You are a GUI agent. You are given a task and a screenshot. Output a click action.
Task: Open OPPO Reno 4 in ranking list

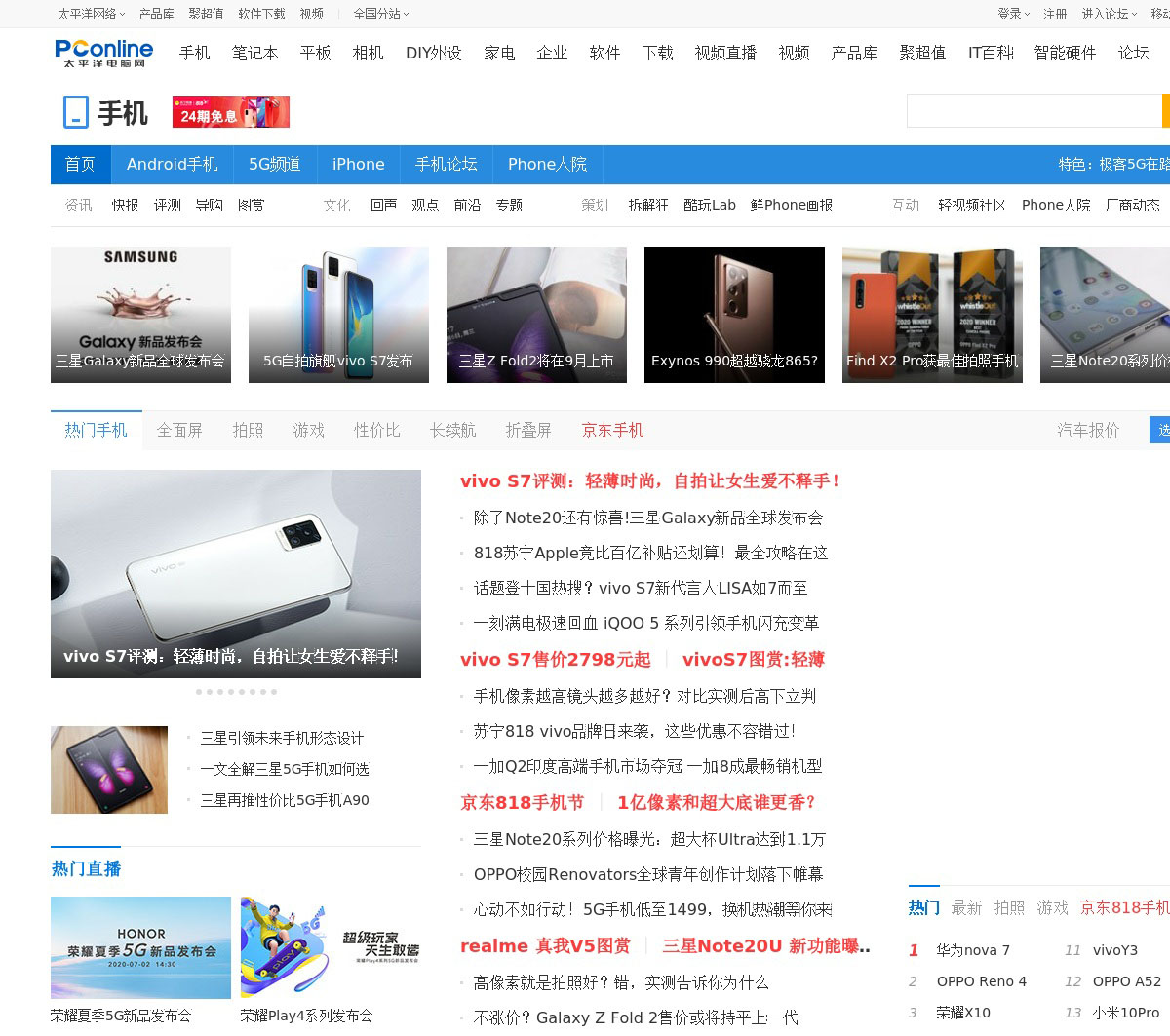(x=982, y=981)
